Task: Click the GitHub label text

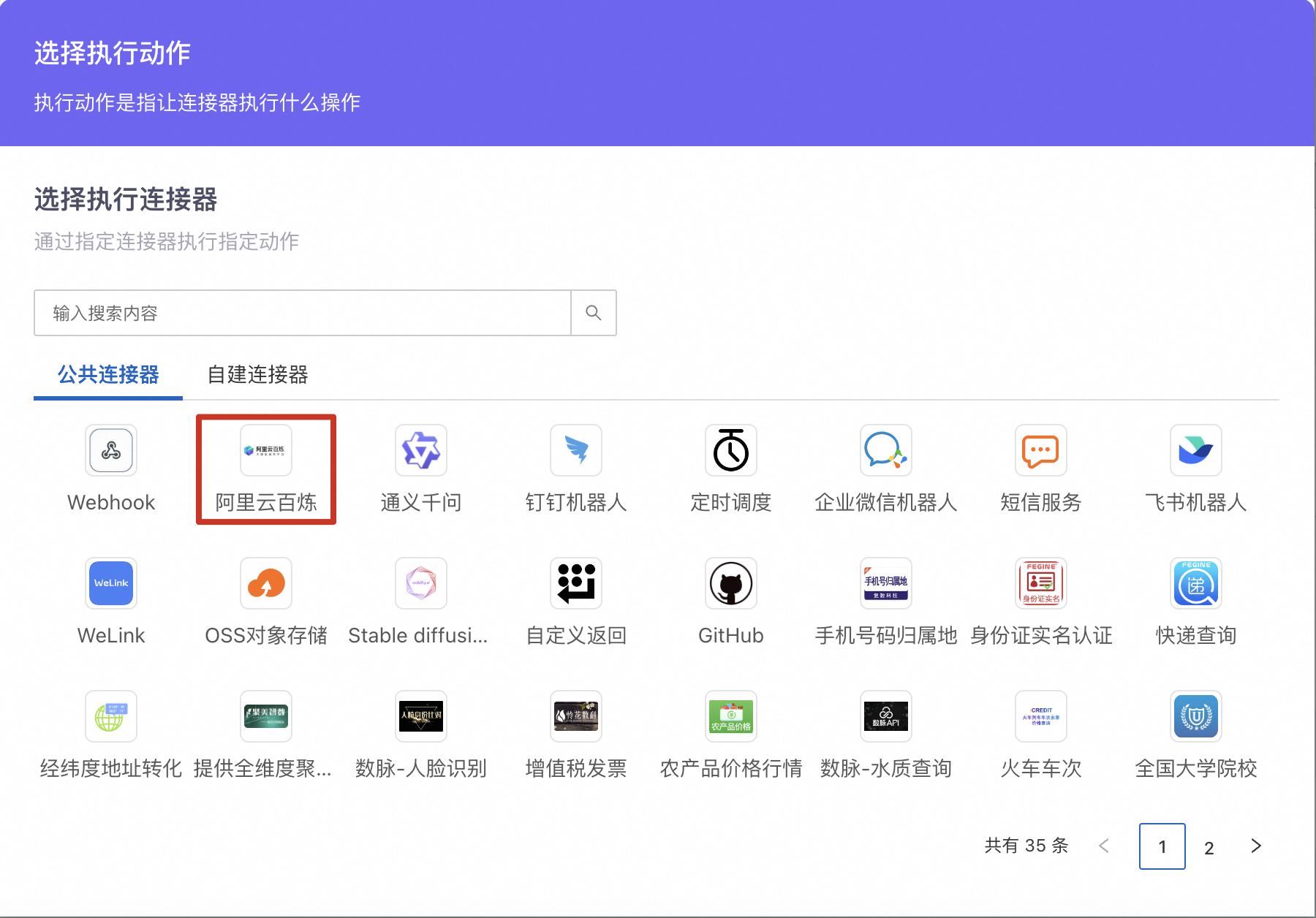Action: click(x=731, y=636)
